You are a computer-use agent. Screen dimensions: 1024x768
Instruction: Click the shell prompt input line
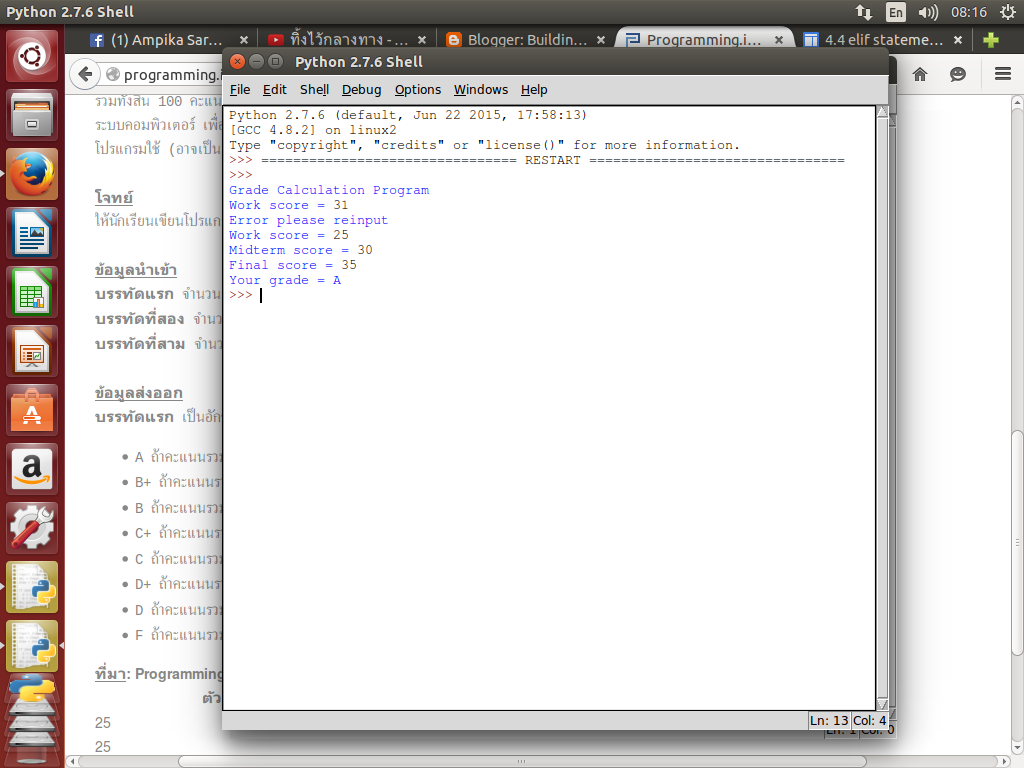[x=550, y=295]
